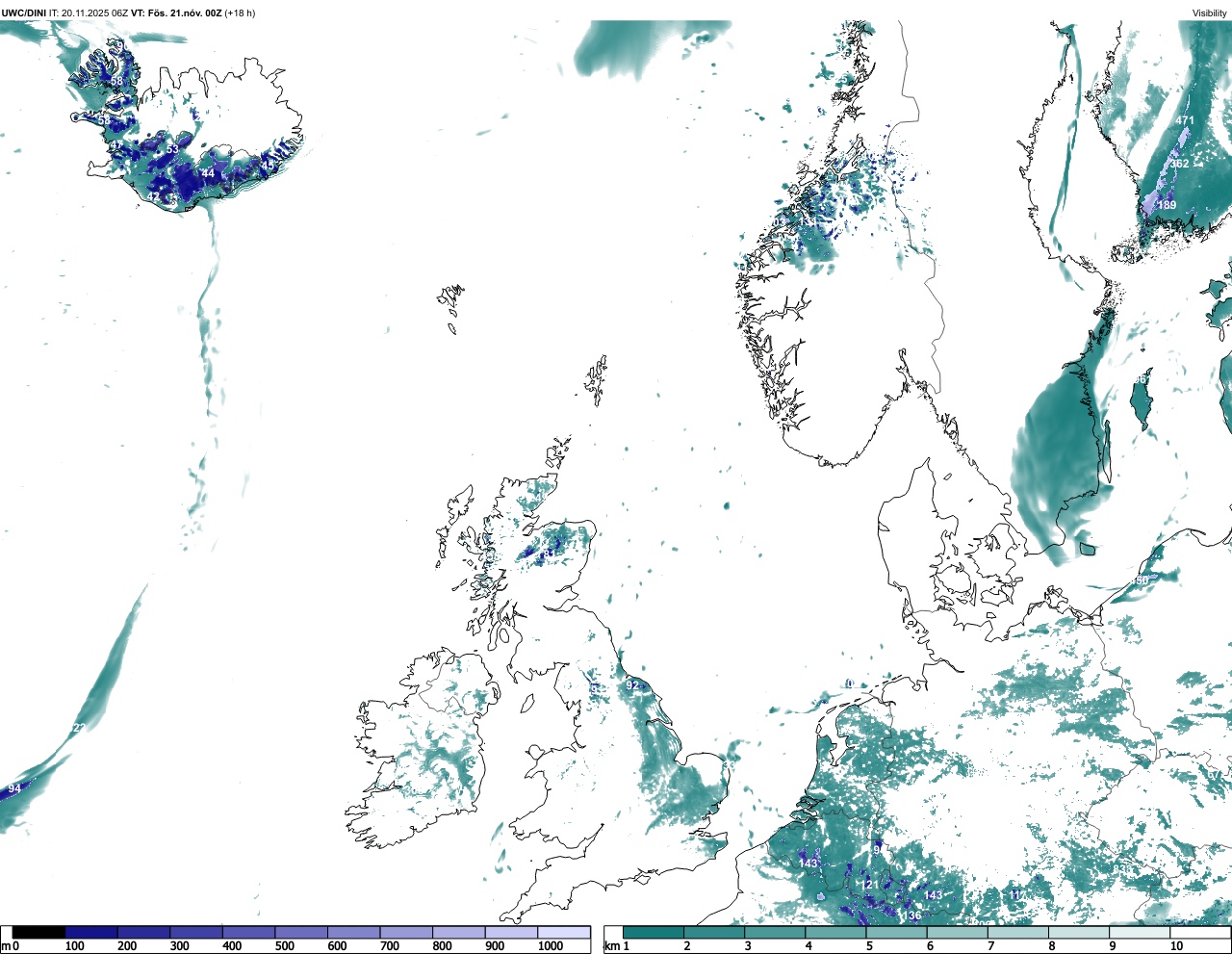Click the 900–1000 m lavender legend swatch
Screen dimensions: 1232x954
click(511, 932)
